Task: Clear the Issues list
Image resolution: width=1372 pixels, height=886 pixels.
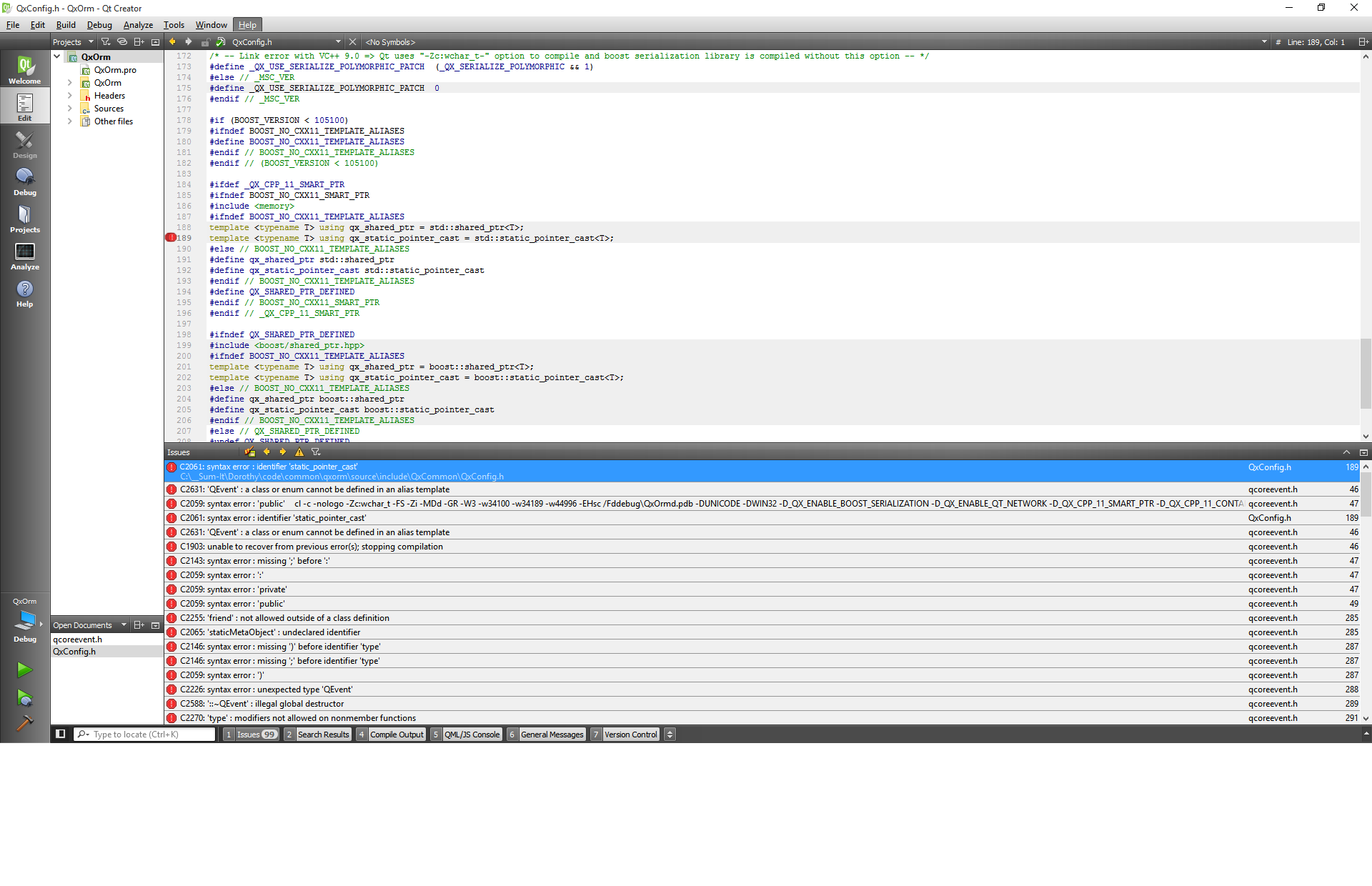Action: (250, 452)
